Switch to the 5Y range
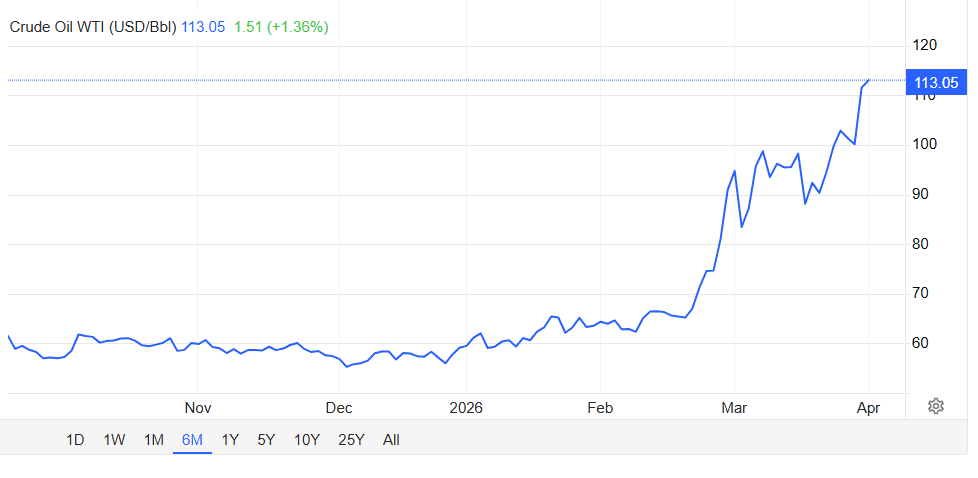Screen dimensions: 978x478 coord(266,440)
